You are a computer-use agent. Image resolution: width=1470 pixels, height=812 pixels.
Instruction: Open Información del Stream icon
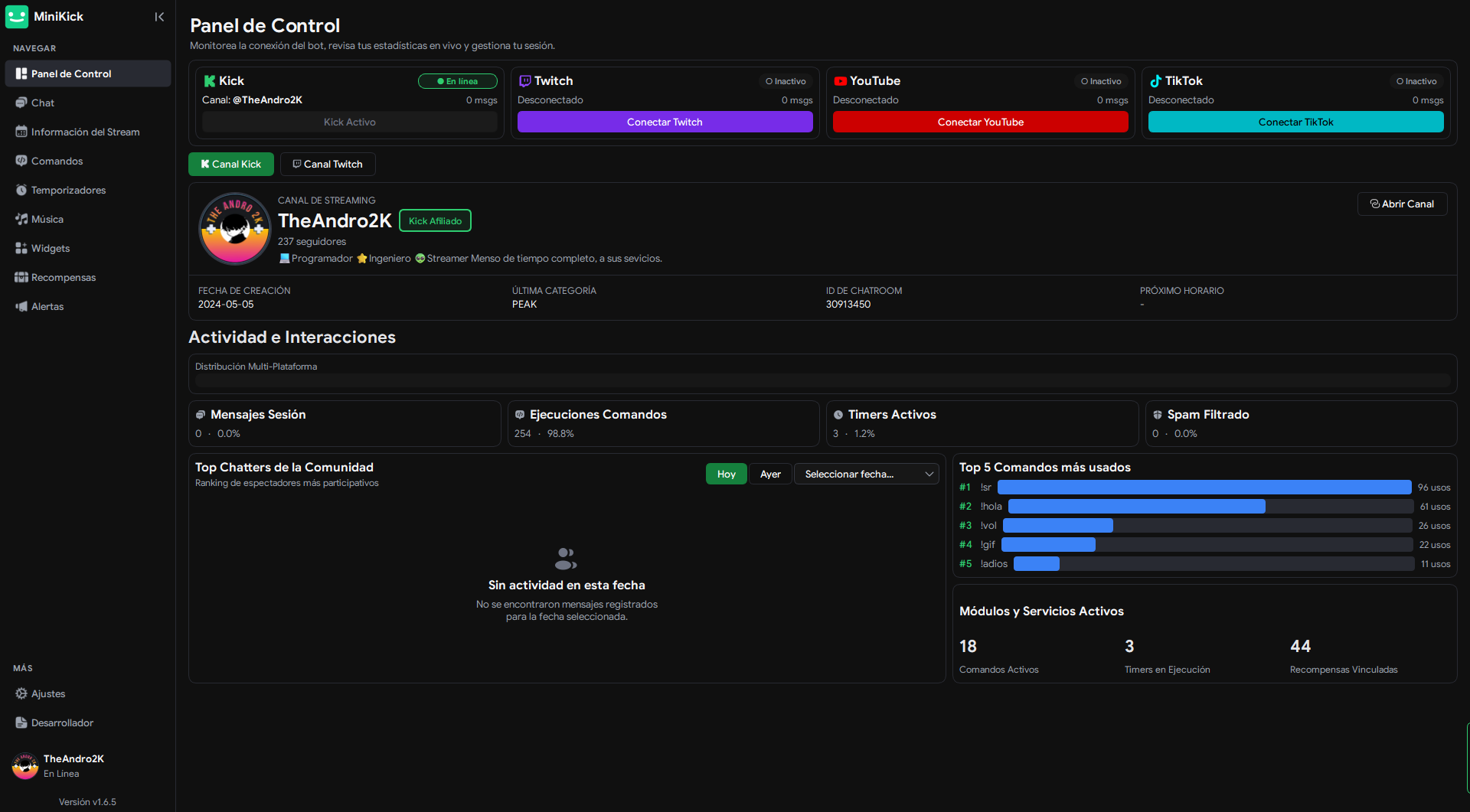[21, 132]
